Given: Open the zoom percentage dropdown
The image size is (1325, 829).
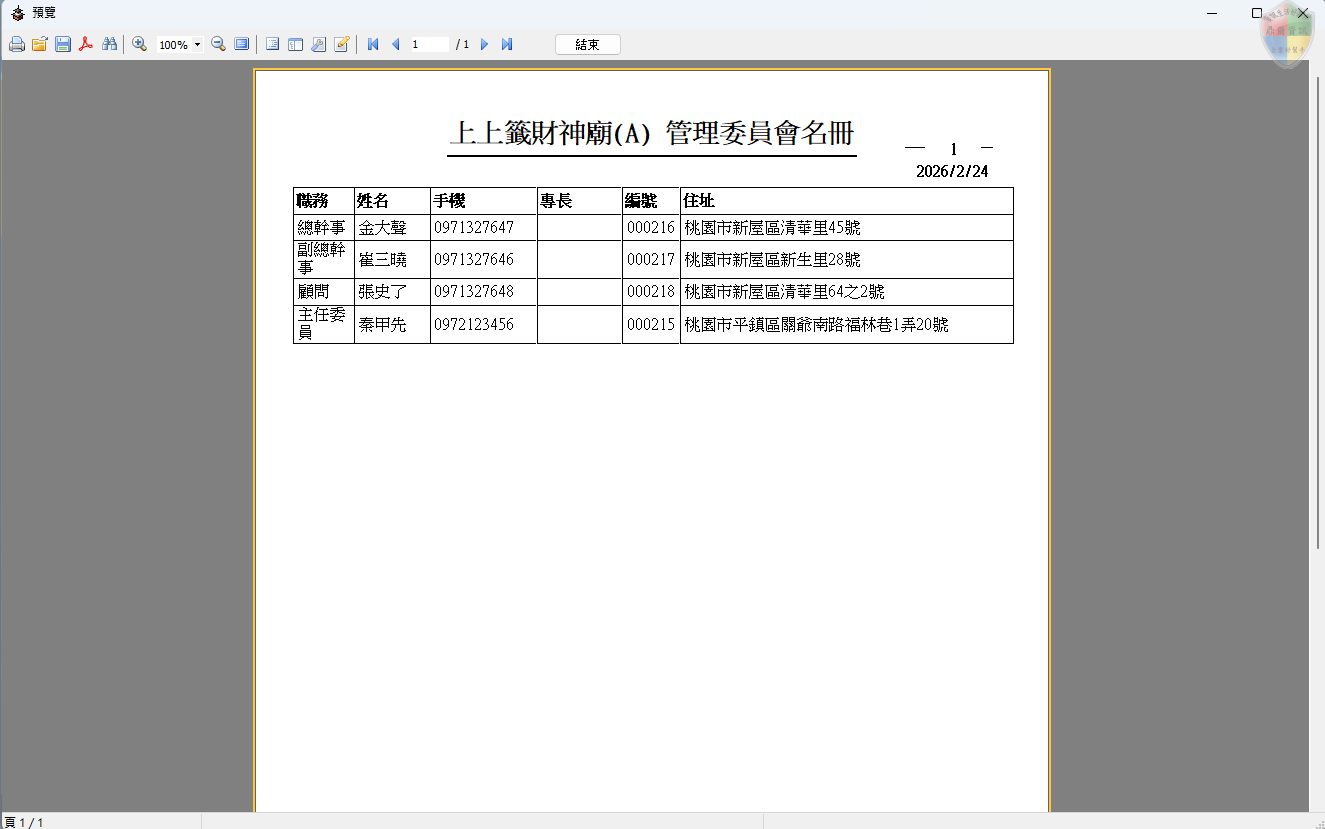Looking at the screenshot, I should (197, 44).
